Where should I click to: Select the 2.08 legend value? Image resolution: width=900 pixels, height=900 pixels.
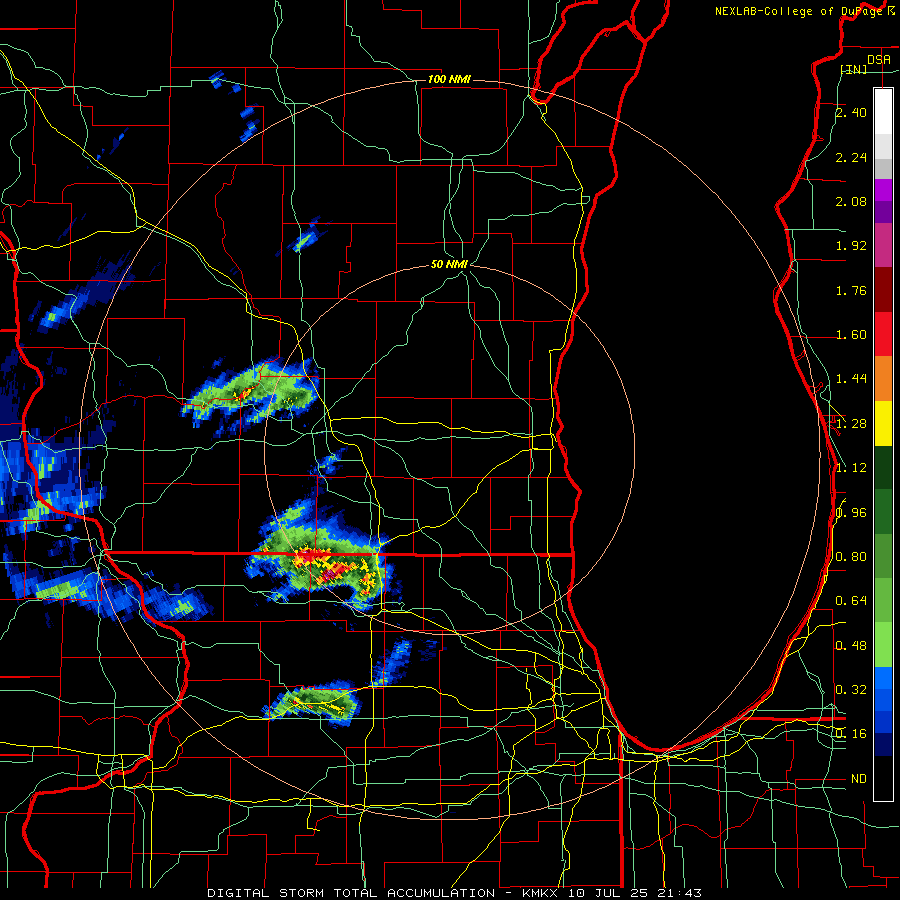(x=851, y=201)
